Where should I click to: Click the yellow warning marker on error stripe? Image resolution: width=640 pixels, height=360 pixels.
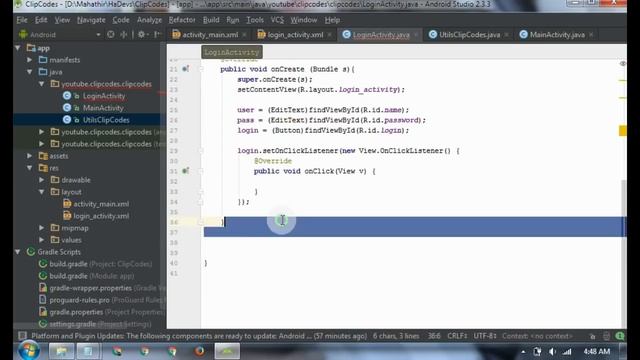click(622, 131)
